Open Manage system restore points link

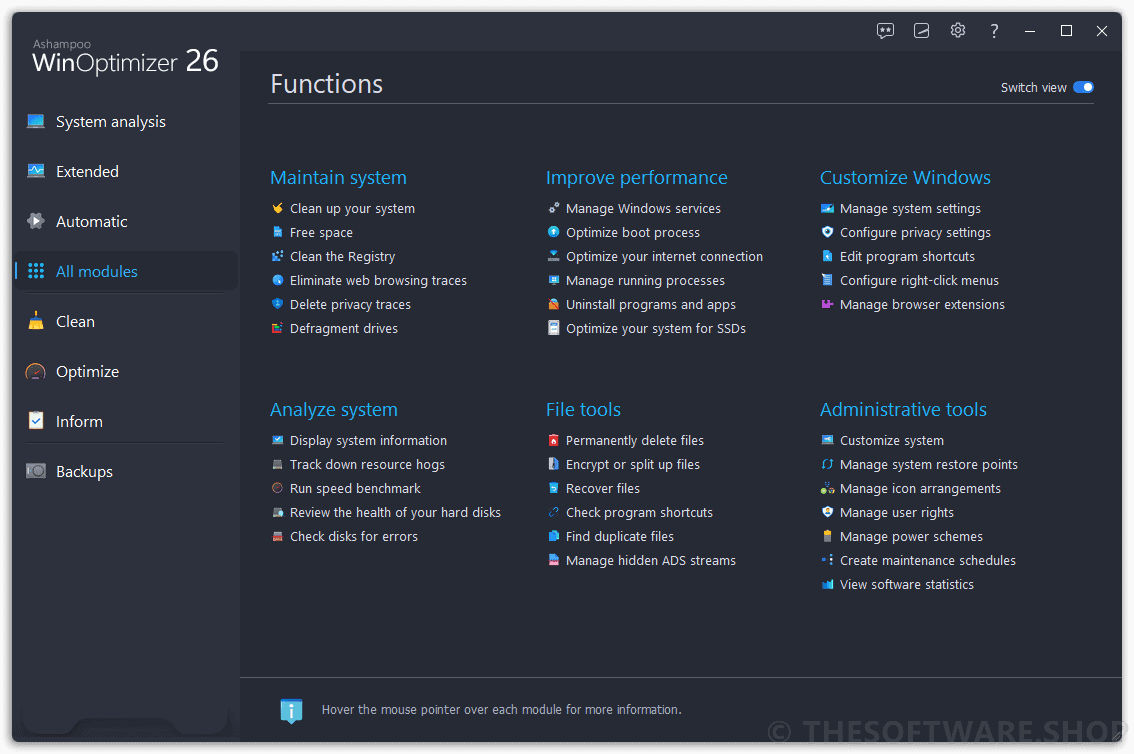(x=929, y=464)
